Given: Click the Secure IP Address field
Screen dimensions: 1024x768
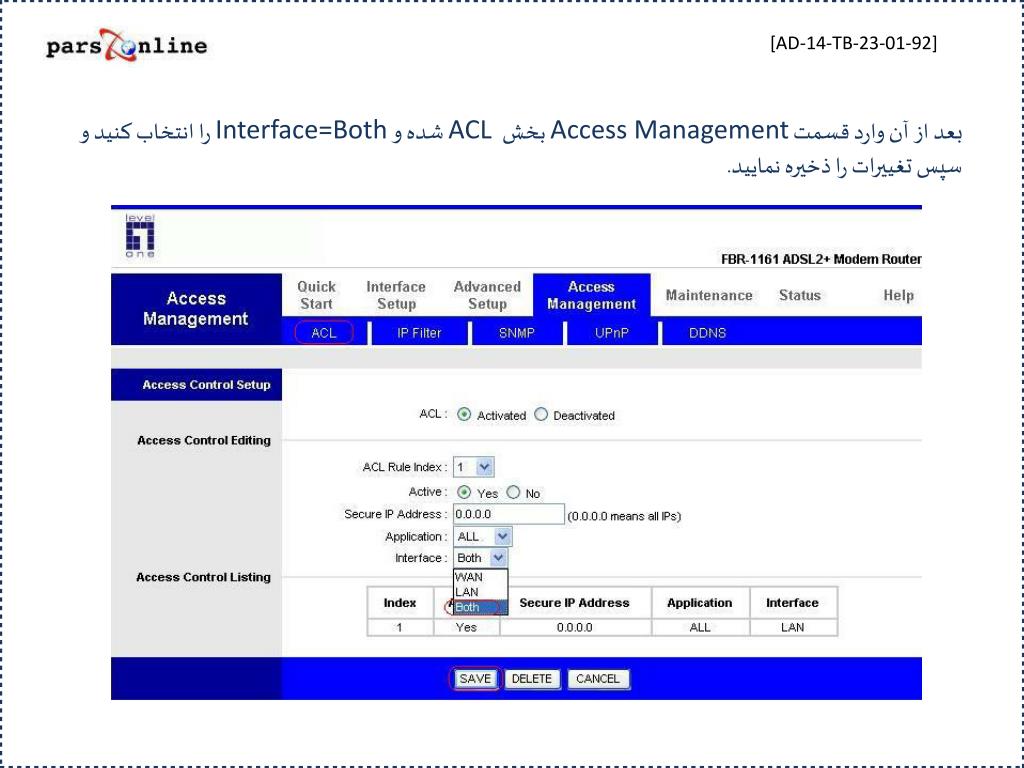Looking at the screenshot, I should coord(509,514).
